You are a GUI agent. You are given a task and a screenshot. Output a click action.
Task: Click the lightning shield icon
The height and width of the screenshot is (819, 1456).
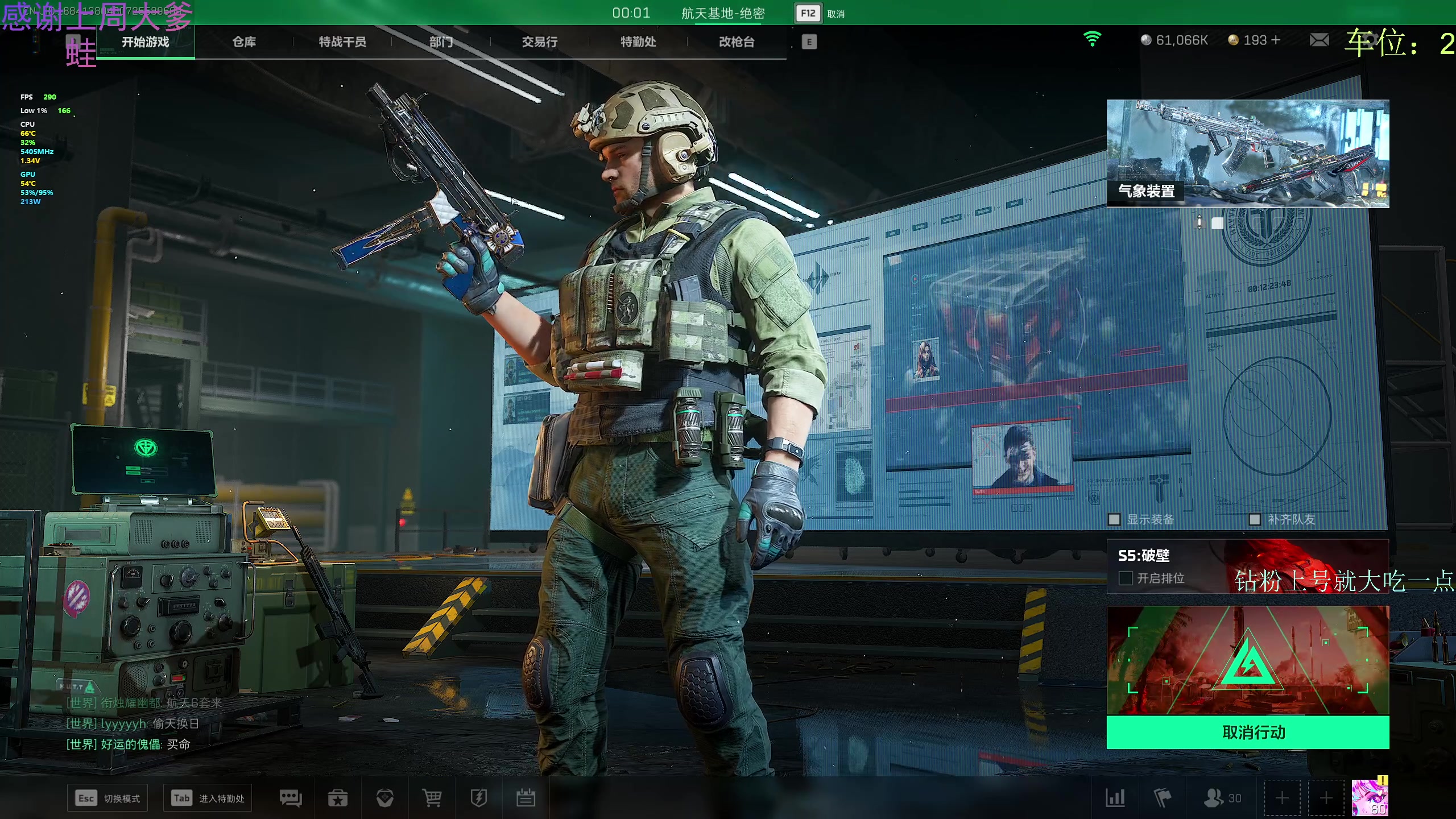pos(479,798)
